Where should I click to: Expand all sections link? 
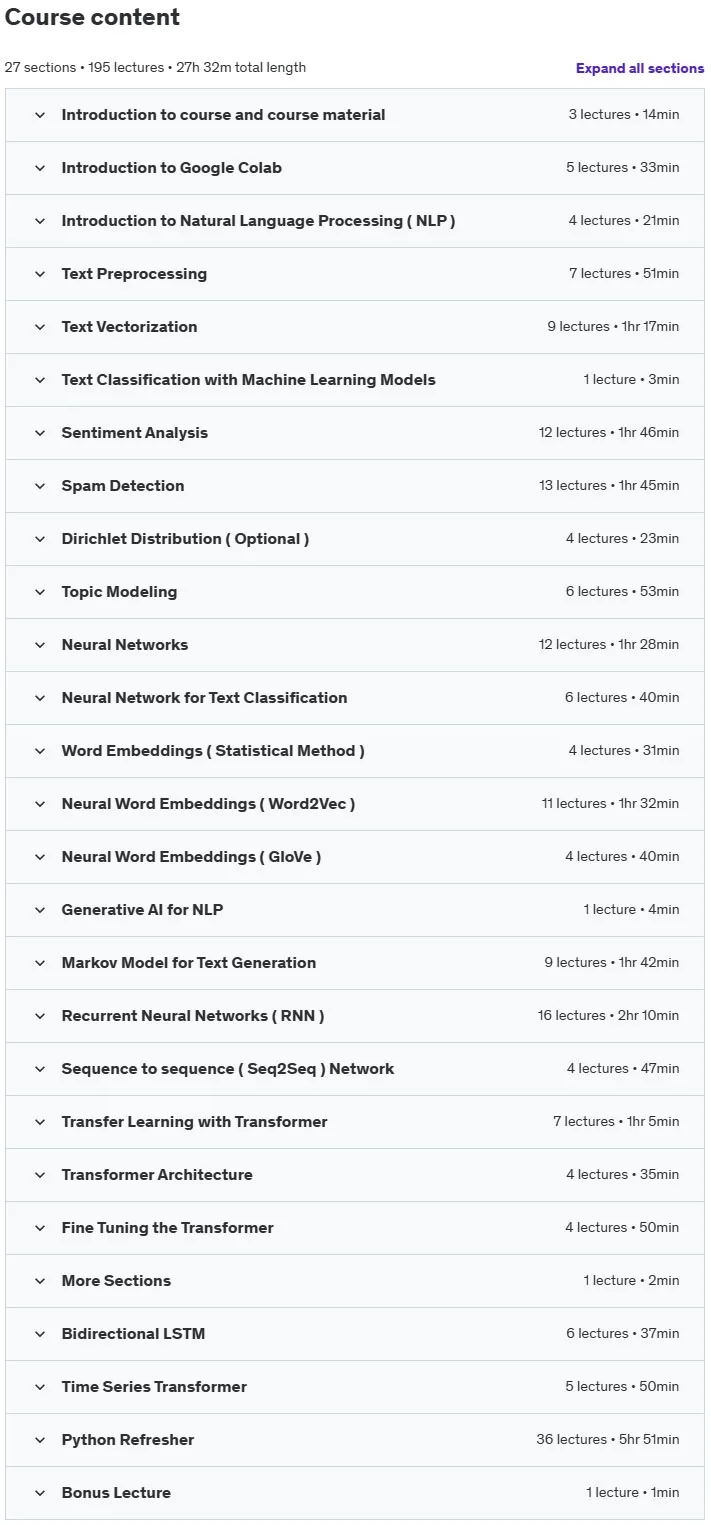pyautogui.click(x=640, y=68)
